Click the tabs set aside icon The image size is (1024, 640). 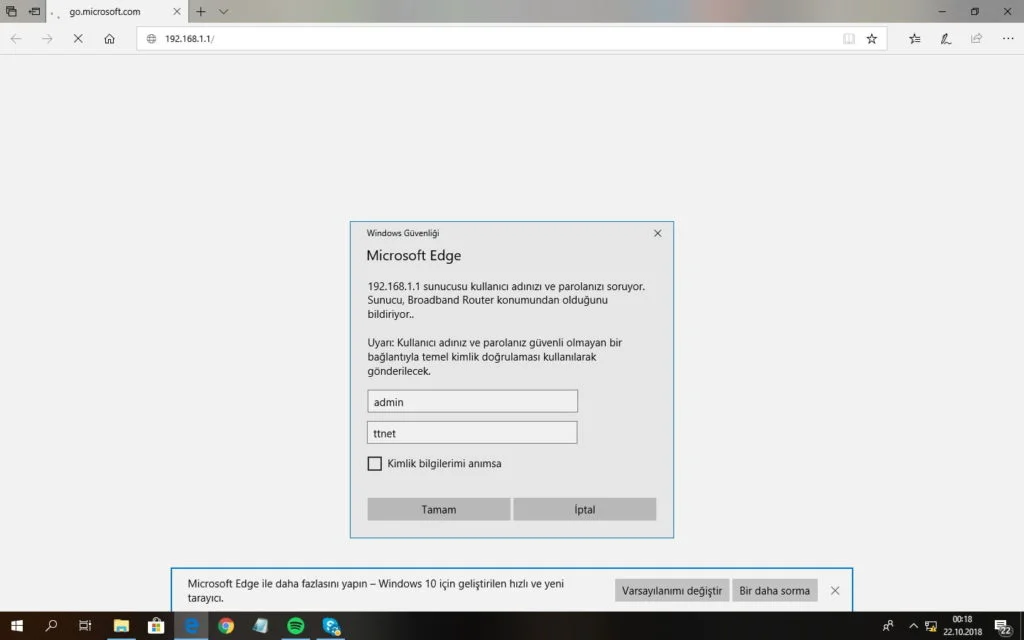tap(11, 11)
